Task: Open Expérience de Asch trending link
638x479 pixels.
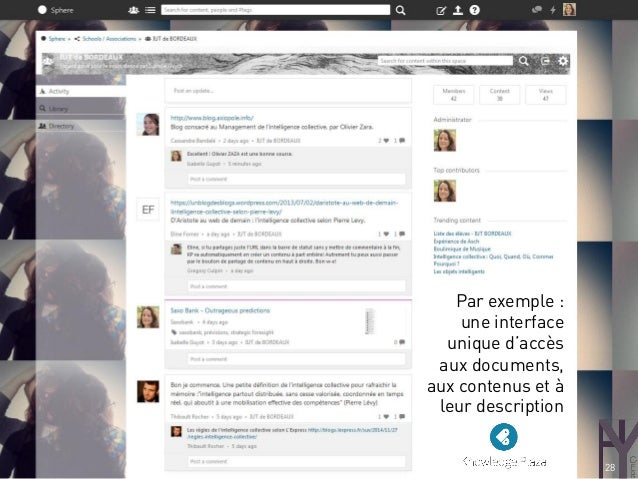Action: point(456,241)
